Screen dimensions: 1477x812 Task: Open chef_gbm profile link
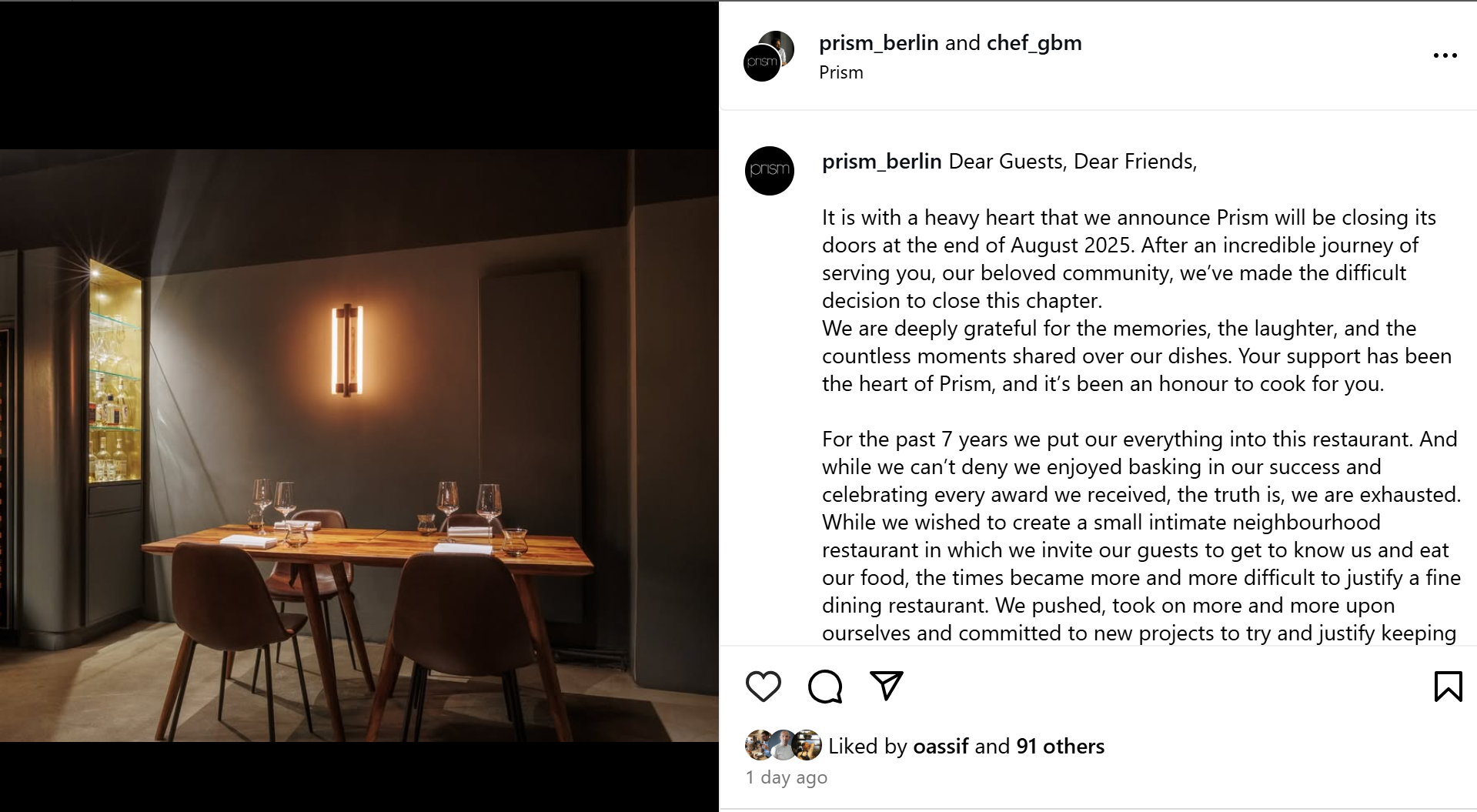pos(1034,43)
